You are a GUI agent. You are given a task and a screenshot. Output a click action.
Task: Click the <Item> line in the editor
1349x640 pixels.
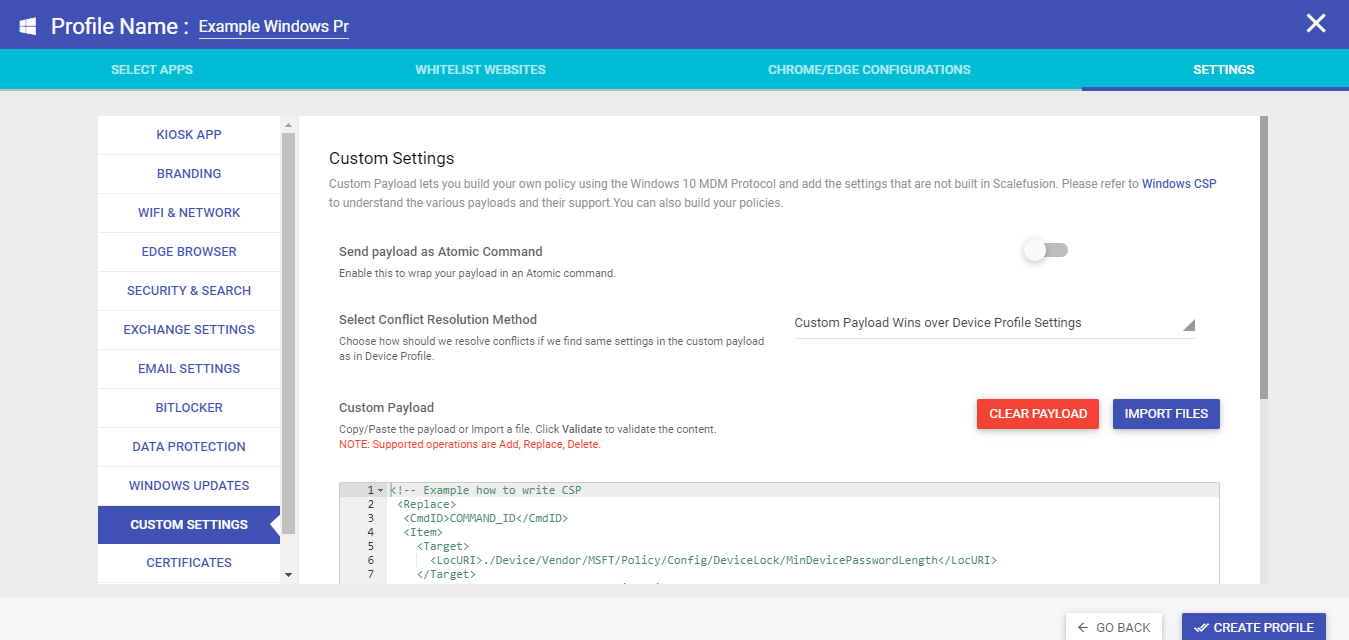click(x=423, y=533)
